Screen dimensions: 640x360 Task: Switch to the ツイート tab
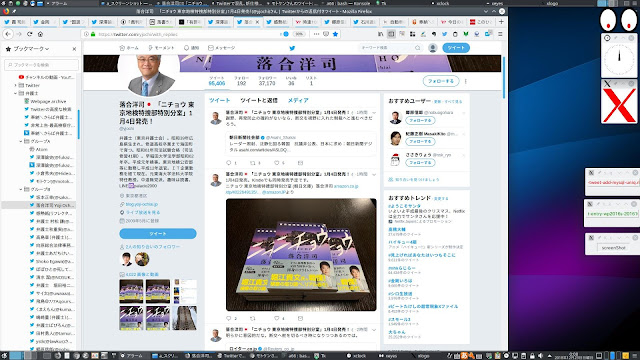[220, 100]
